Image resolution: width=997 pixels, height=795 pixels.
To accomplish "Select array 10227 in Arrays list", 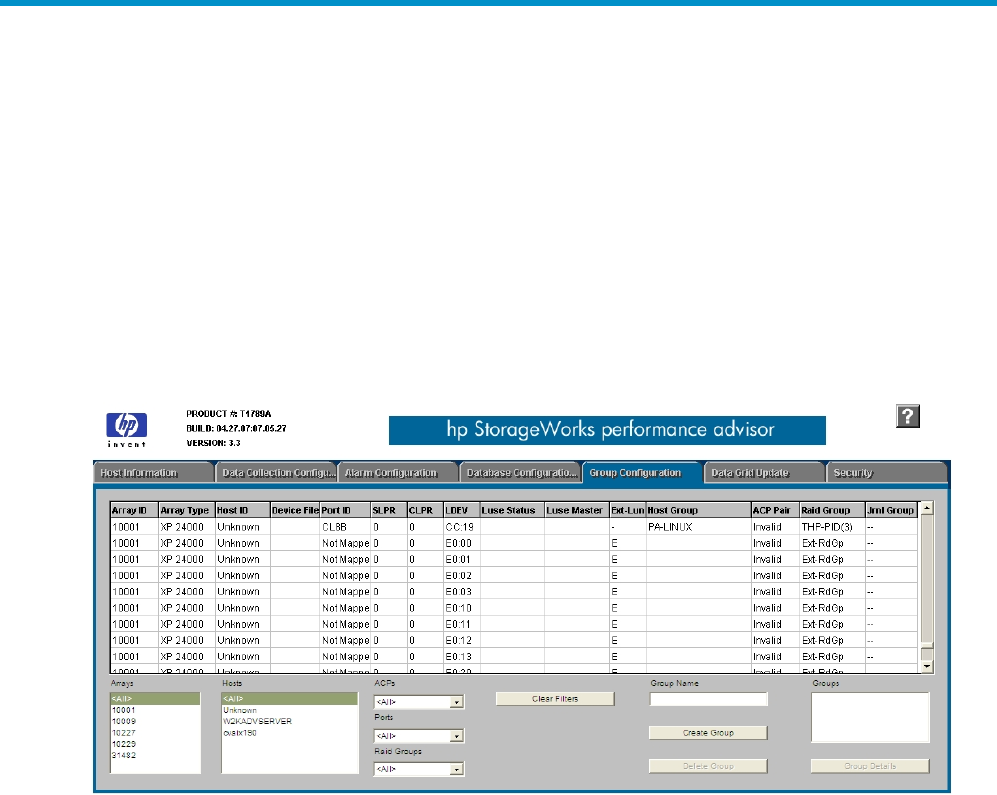I will [x=155, y=733].
